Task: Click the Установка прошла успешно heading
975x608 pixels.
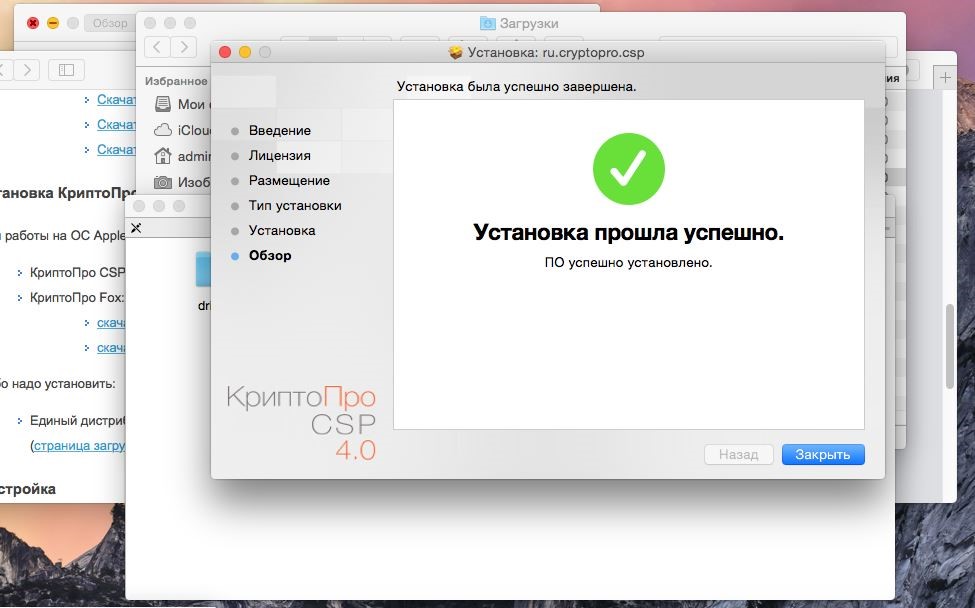Action: (629, 232)
